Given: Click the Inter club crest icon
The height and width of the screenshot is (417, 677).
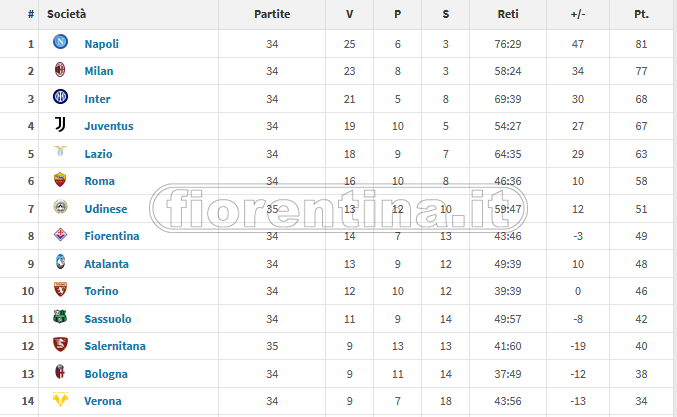Looking at the screenshot, I should coord(60,98).
